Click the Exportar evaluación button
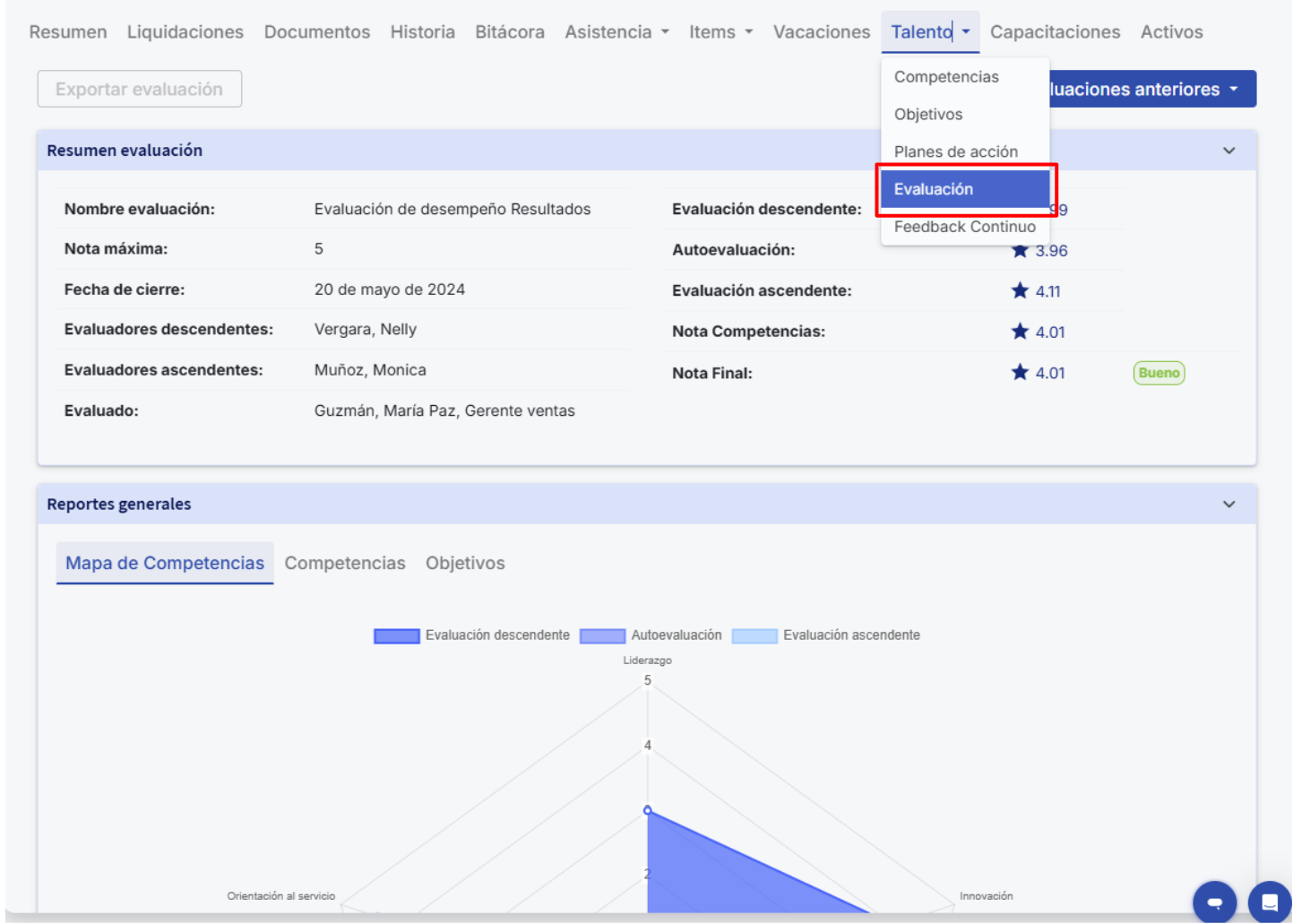The height and width of the screenshot is (924, 1293). coord(140,90)
